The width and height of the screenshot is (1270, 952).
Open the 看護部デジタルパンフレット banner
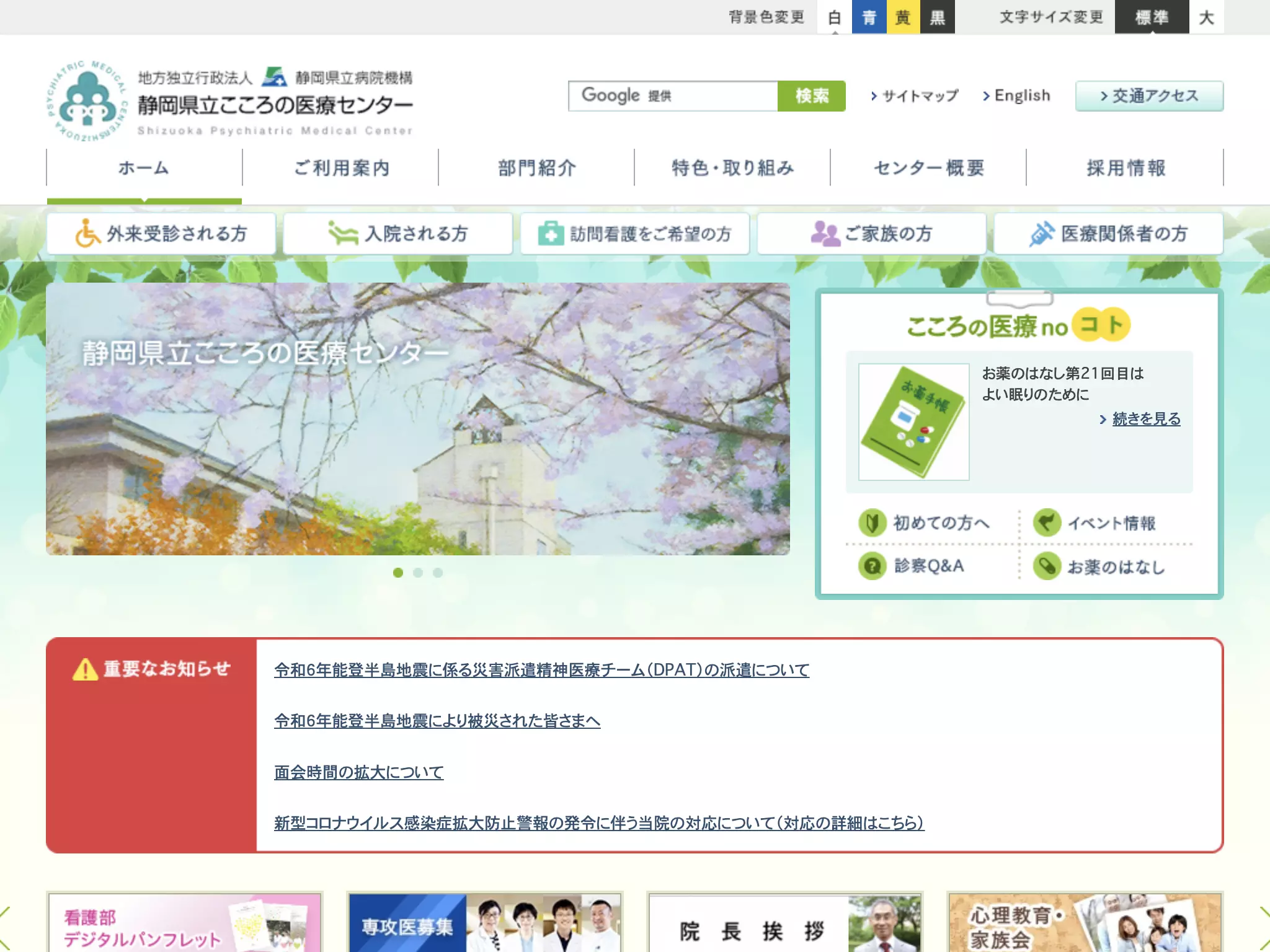click(185, 923)
